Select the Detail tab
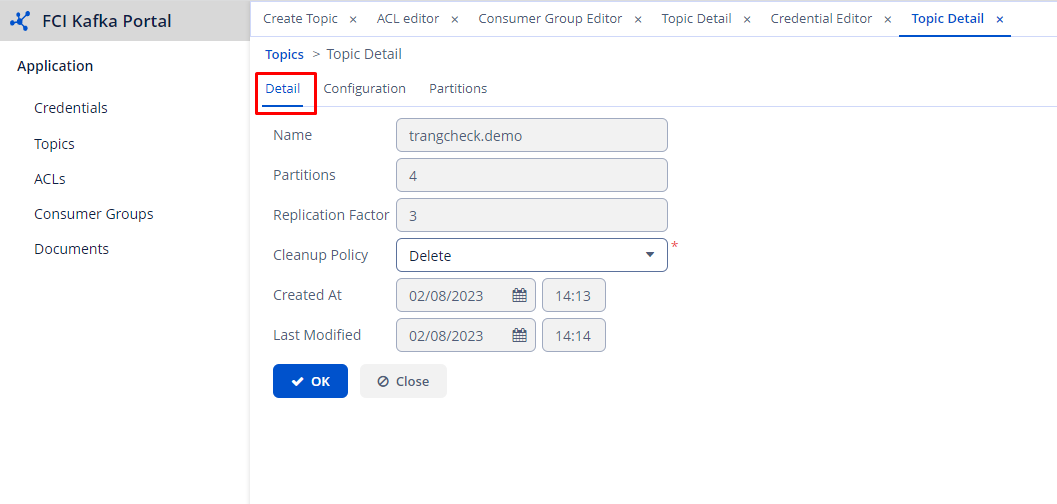Viewport: 1057px width, 504px height. click(x=282, y=88)
